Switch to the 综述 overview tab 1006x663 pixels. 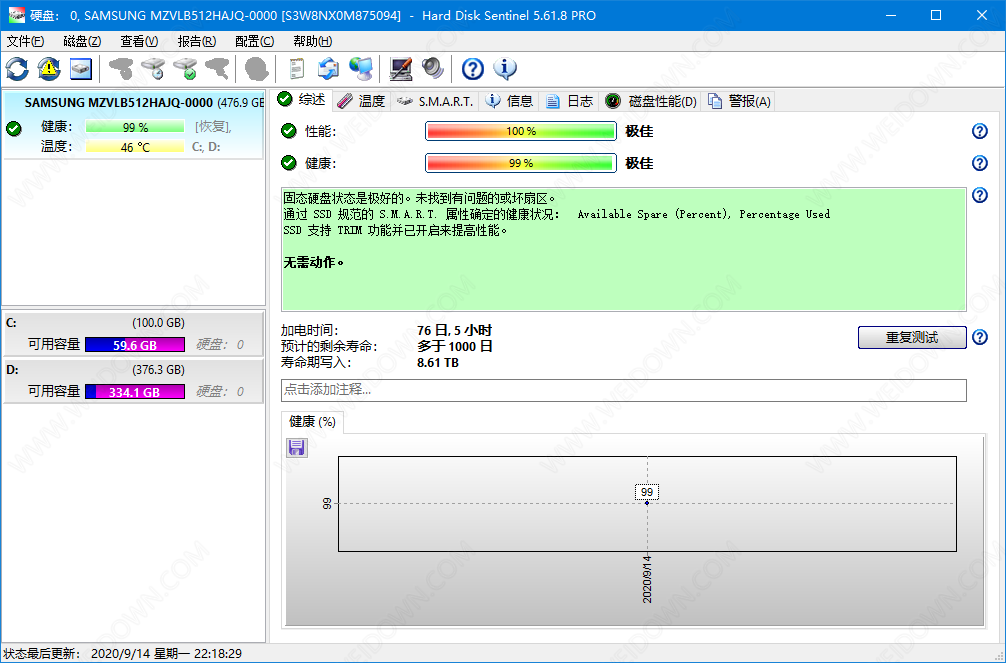tap(302, 100)
